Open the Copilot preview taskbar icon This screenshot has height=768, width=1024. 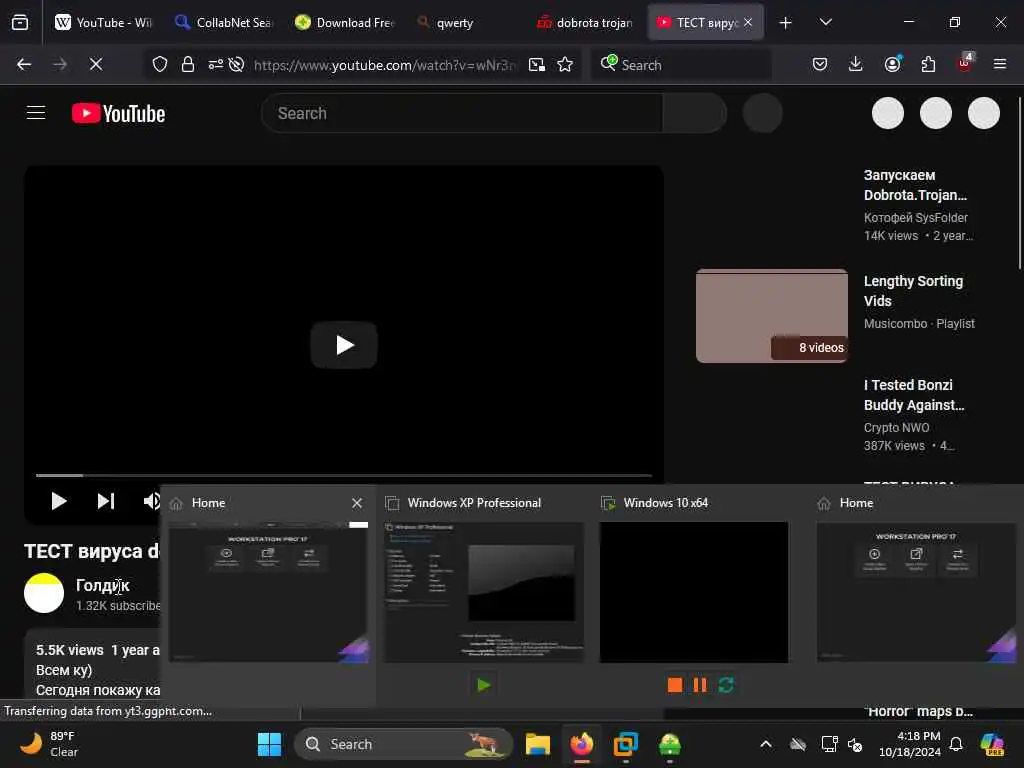(993, 744)
